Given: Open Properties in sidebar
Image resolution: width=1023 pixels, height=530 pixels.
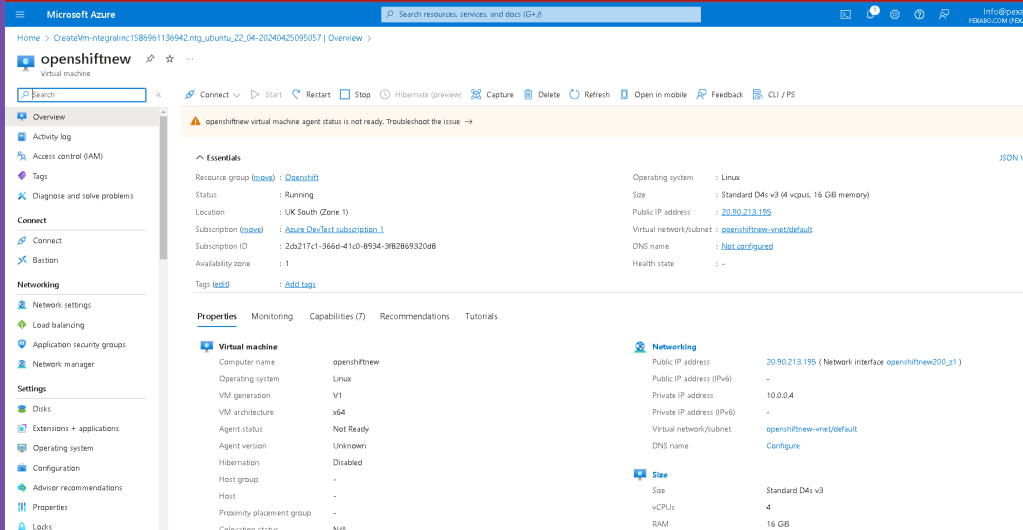Looking at the screenshot, I should (x=50, y=507).
